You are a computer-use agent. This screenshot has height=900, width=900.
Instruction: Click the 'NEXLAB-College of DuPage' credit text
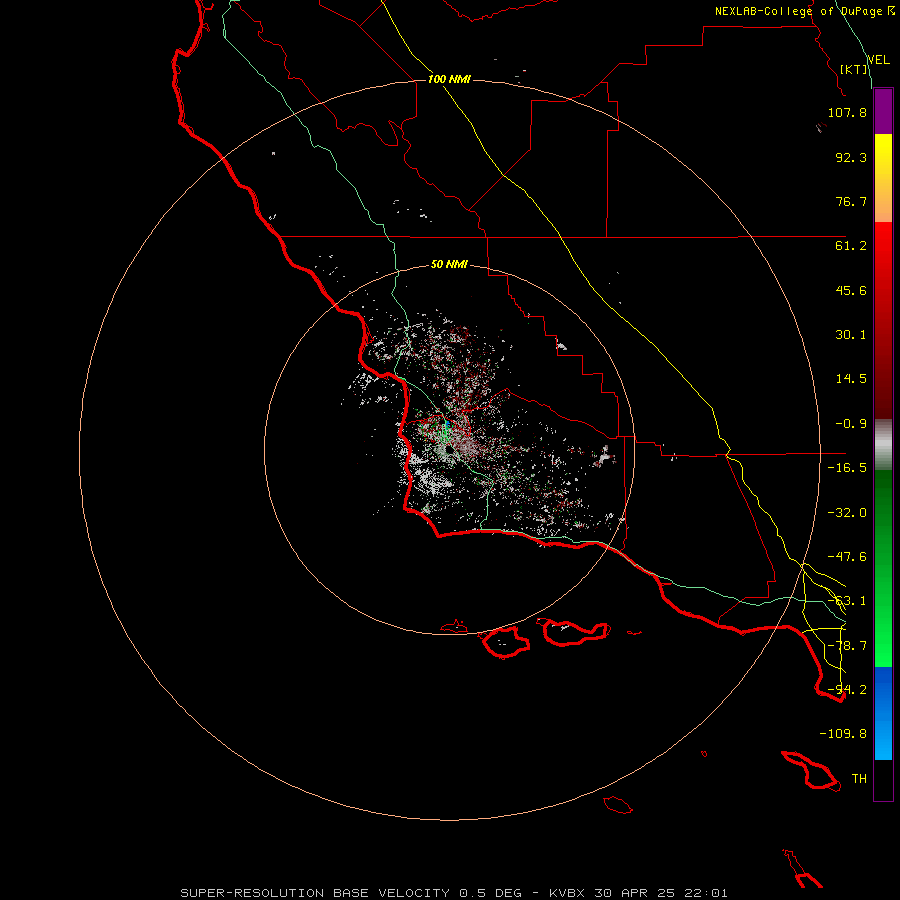(x=798, y=11)
